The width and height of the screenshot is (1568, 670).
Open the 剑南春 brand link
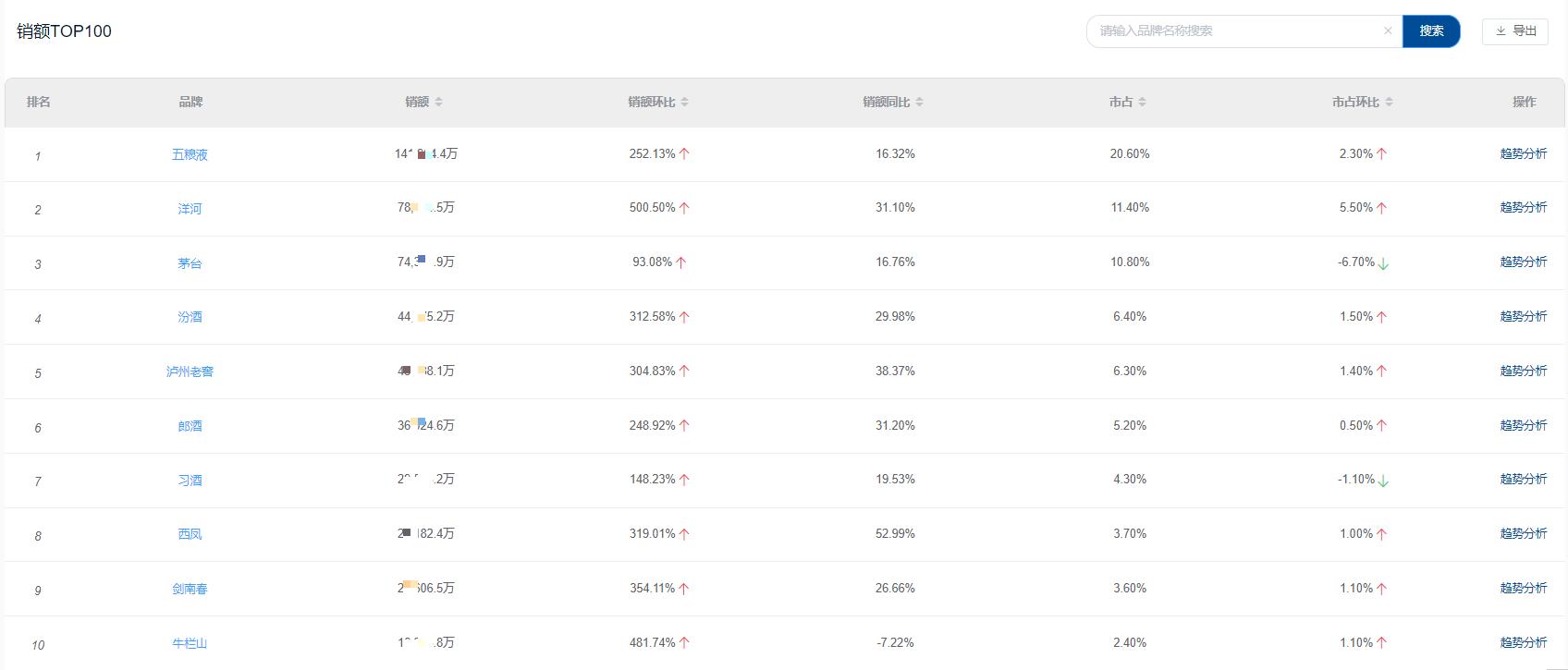click(190, 589)
